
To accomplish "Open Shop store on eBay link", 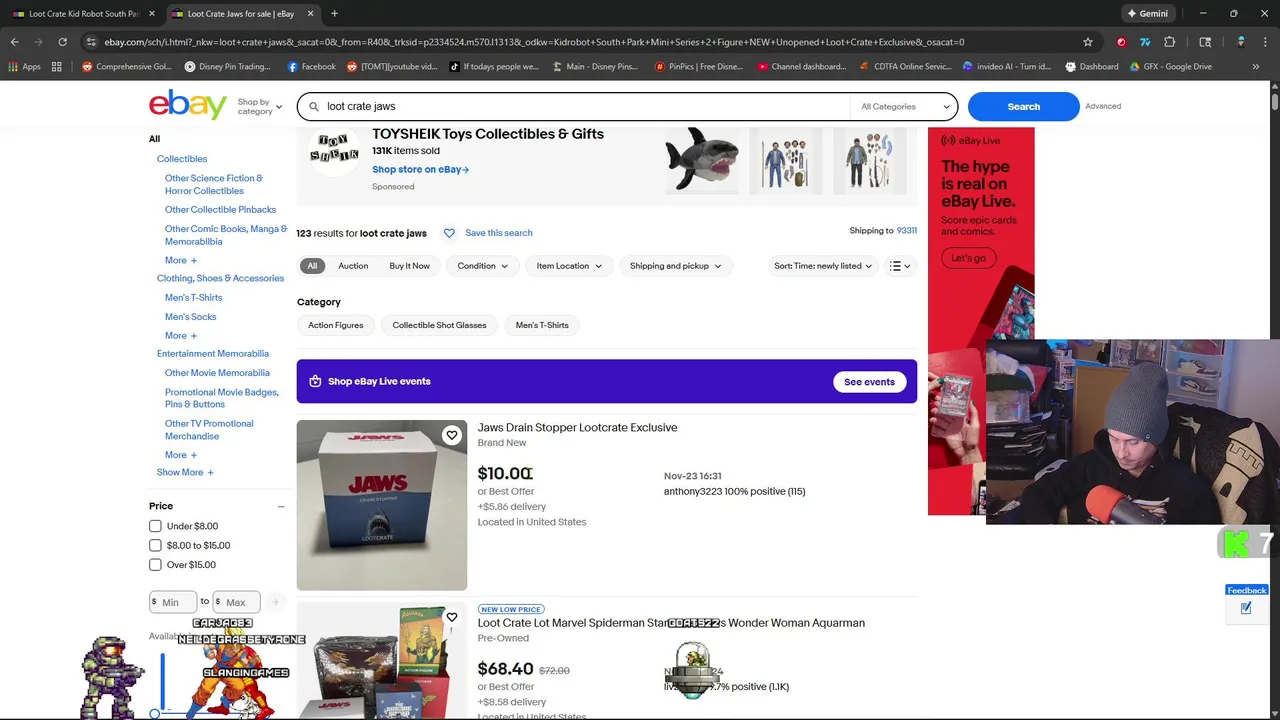I will tap(420, 169).
